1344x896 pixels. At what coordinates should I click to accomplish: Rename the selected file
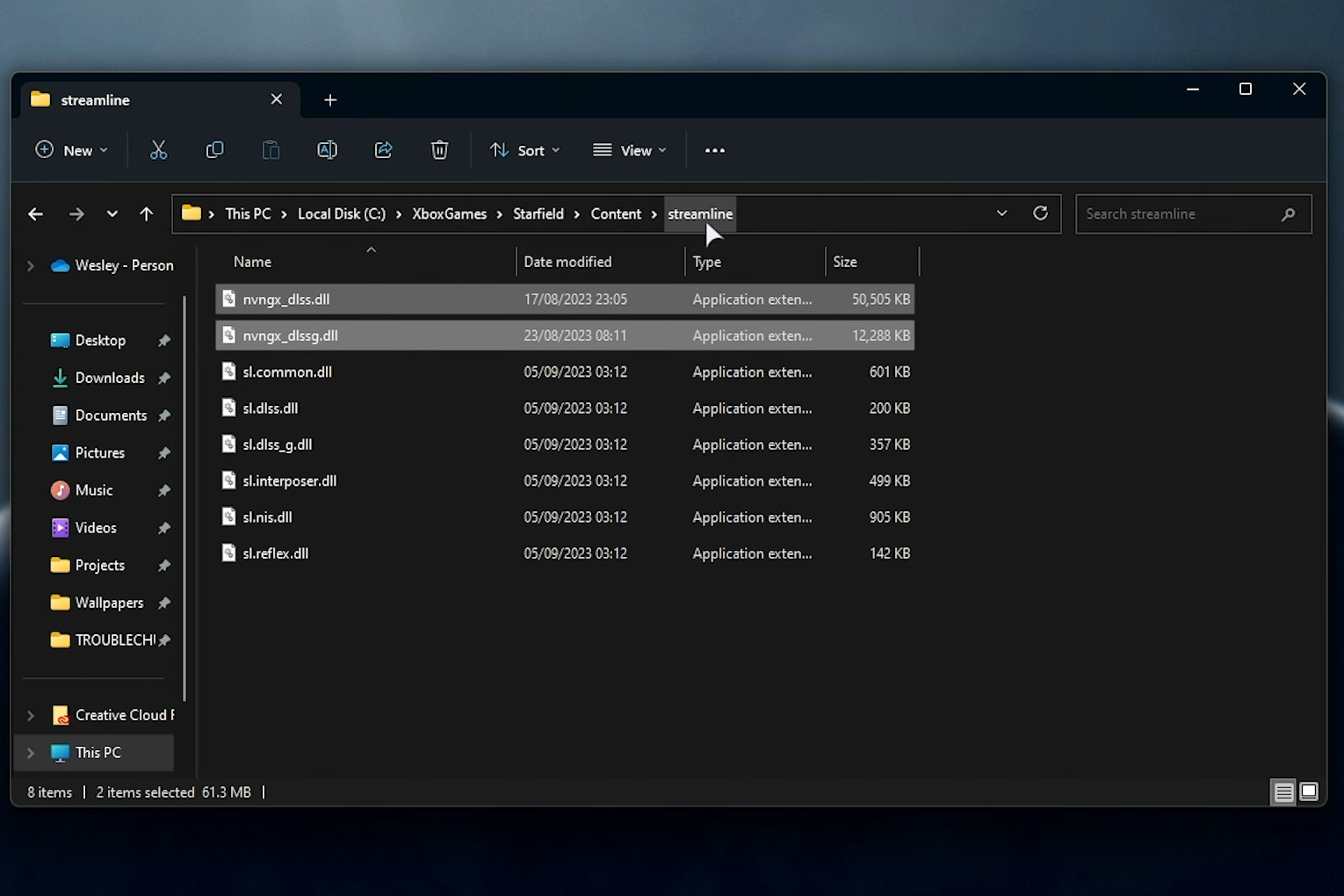tap(327, 149)
